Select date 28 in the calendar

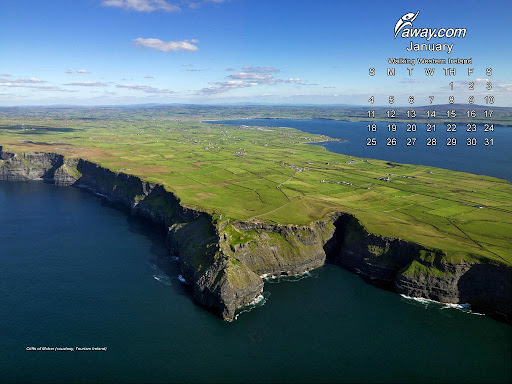pyautogui.click(x=431, y=142)
